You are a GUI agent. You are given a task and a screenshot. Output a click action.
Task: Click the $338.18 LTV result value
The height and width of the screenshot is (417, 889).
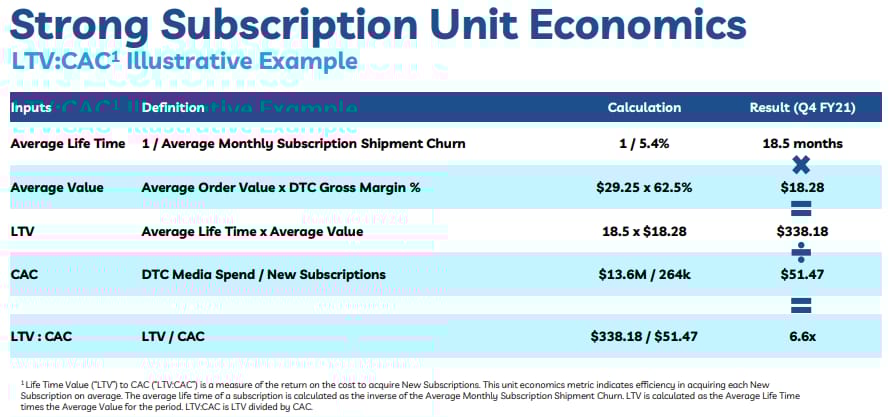click(x=802, y=231)
